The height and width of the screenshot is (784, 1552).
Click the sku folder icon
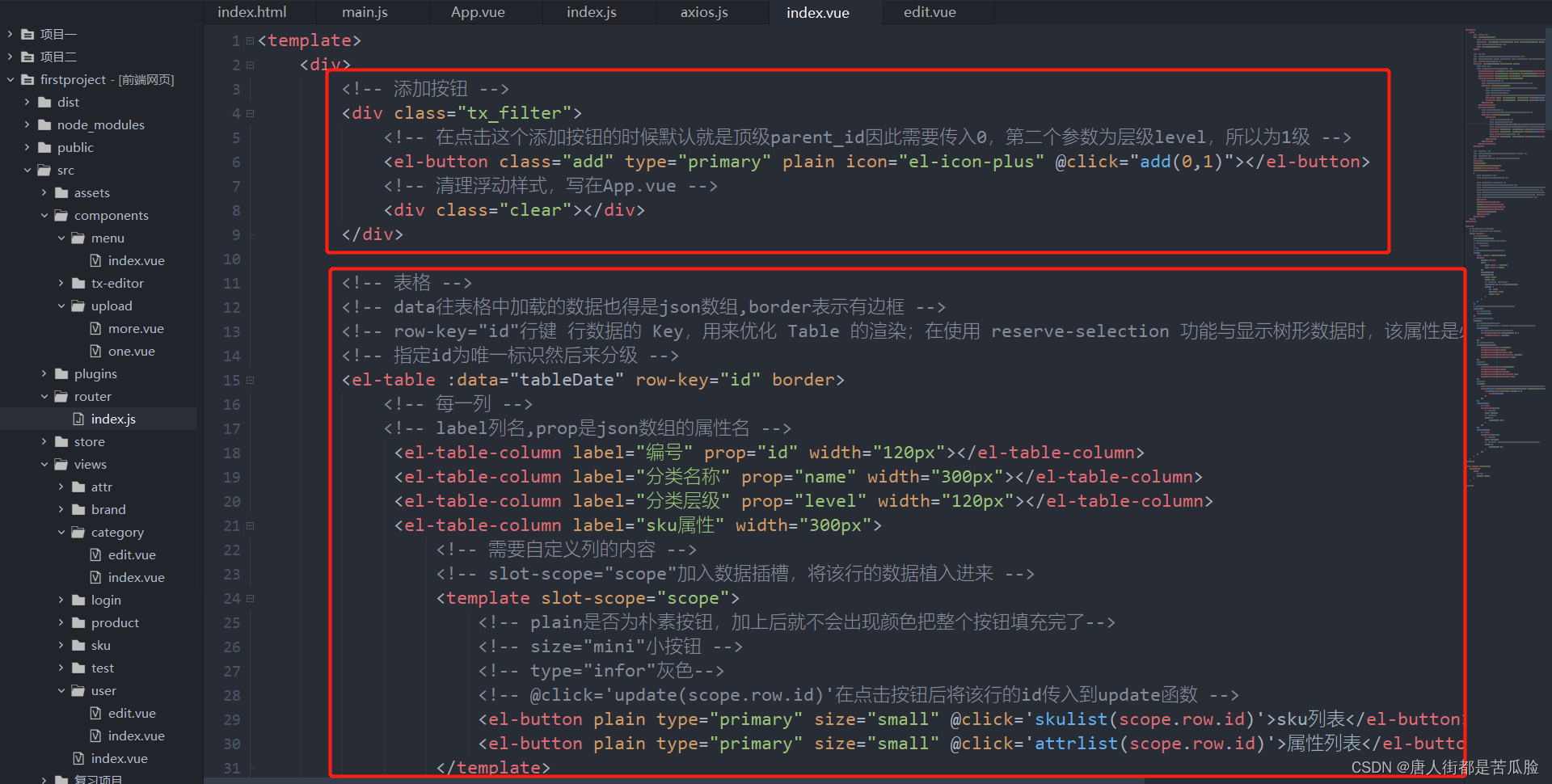coord(78,645)
